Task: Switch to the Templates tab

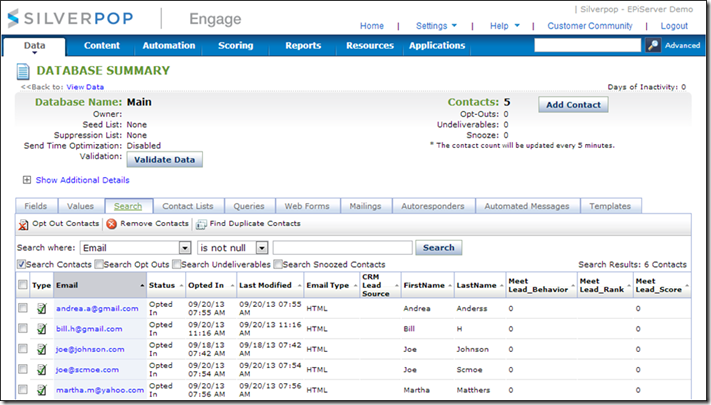Action: [610, 206]
